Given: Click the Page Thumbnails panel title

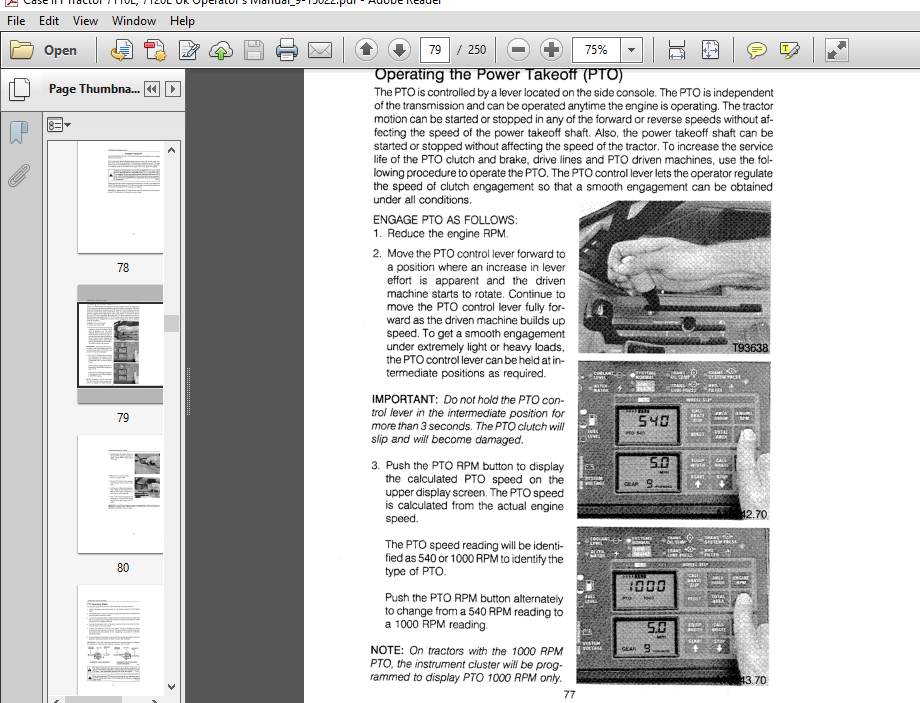Looking at the screenshot, I should [x=94, y=89].
